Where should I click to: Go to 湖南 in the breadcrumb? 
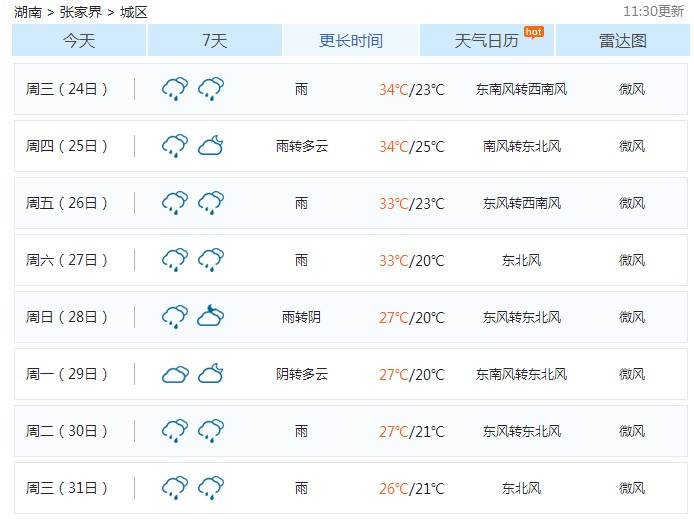tap(27, 12)
